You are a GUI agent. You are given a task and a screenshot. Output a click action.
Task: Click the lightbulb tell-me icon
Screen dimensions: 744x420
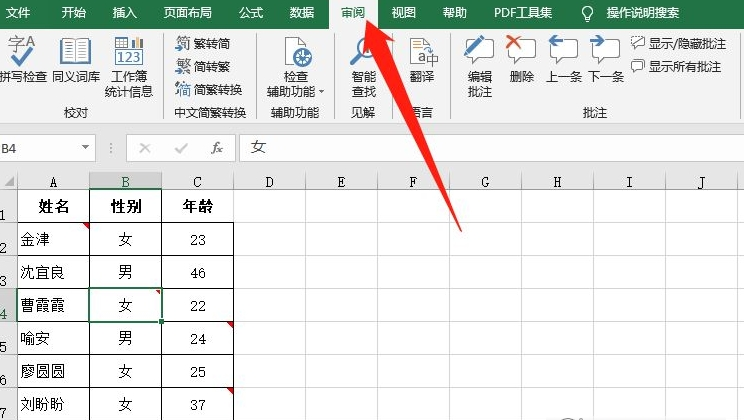point(587,13)
